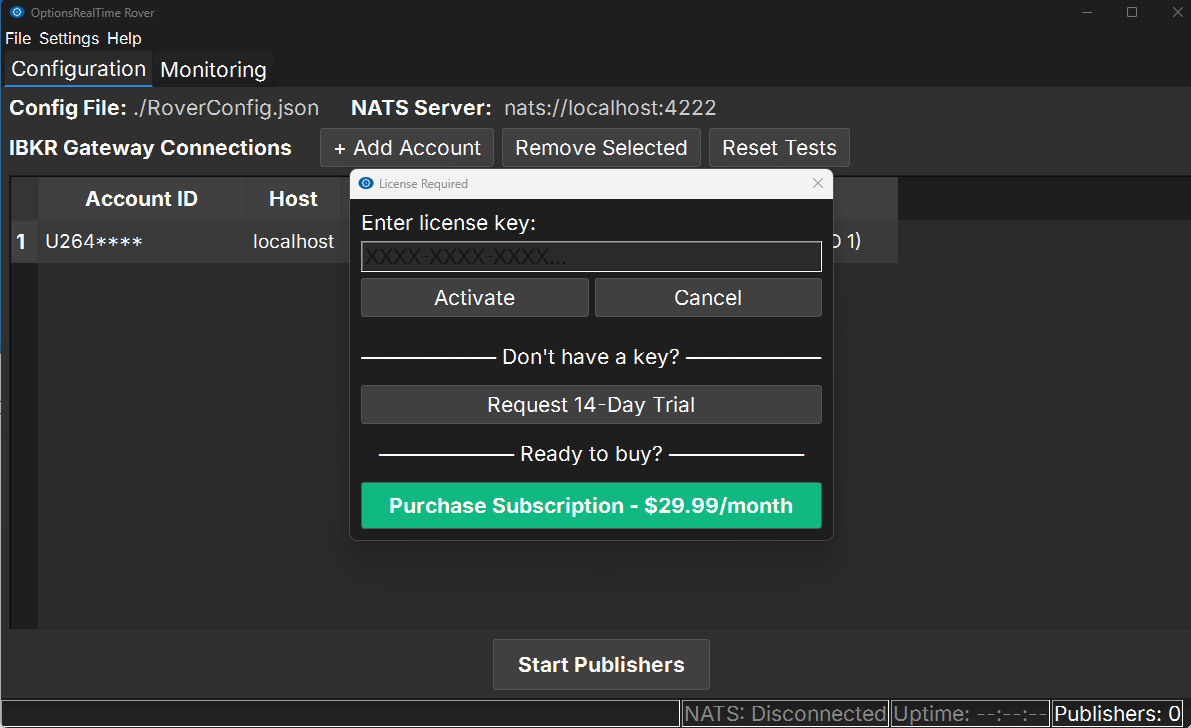Viewport: 1191px width, 728px height.
Task: Open the Help menu
Action: [x=124, y=39]
